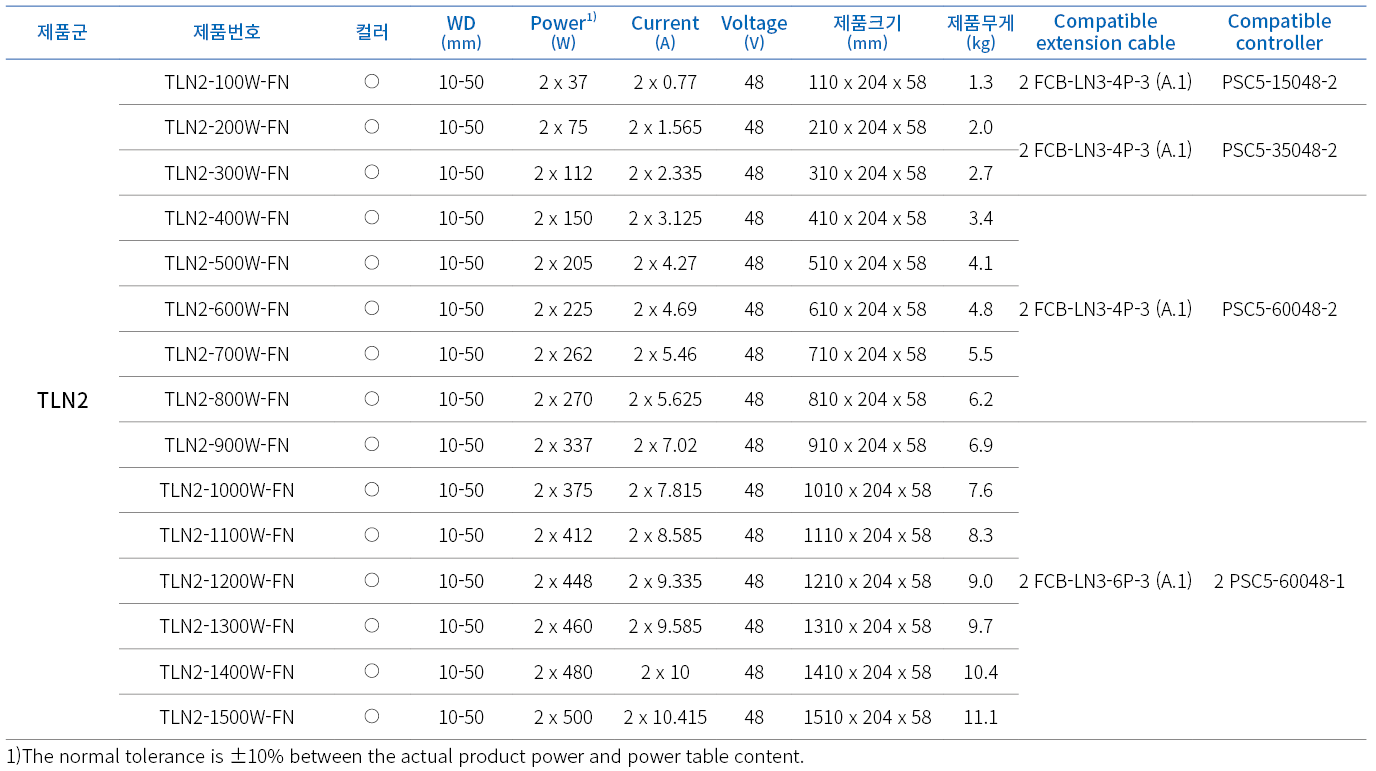Click the Power (W) column header

pos(563,32)
